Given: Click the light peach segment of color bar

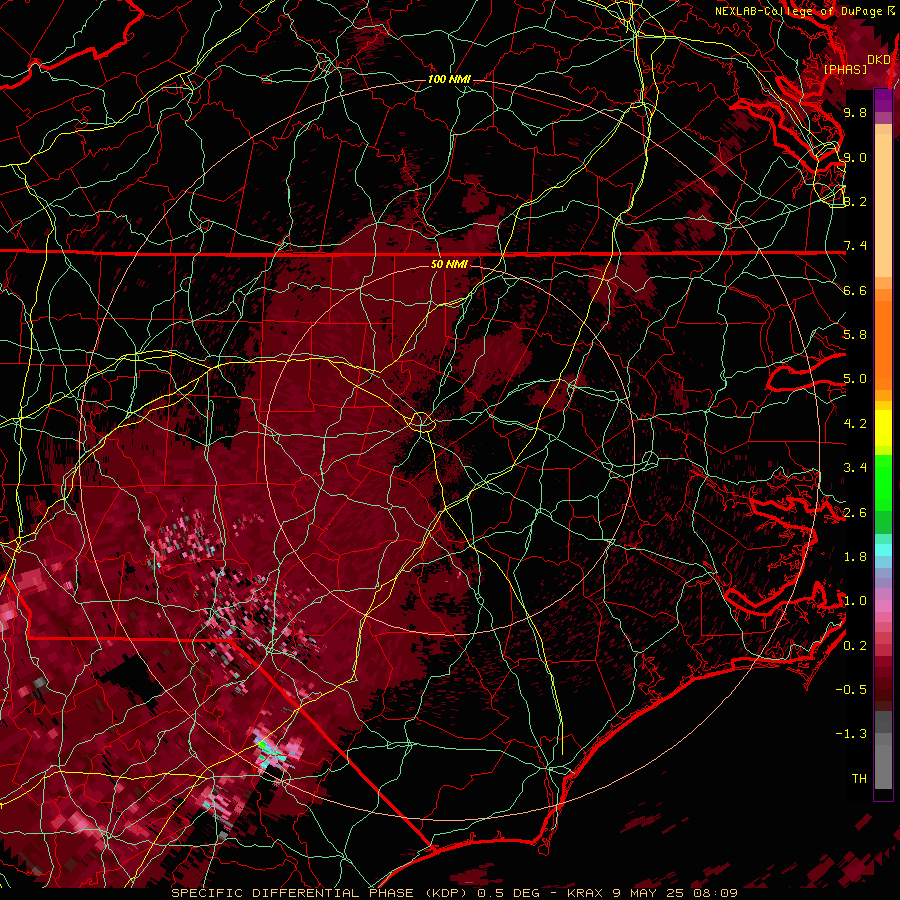Looking at the screenshot, I should (x=883, y=205).
